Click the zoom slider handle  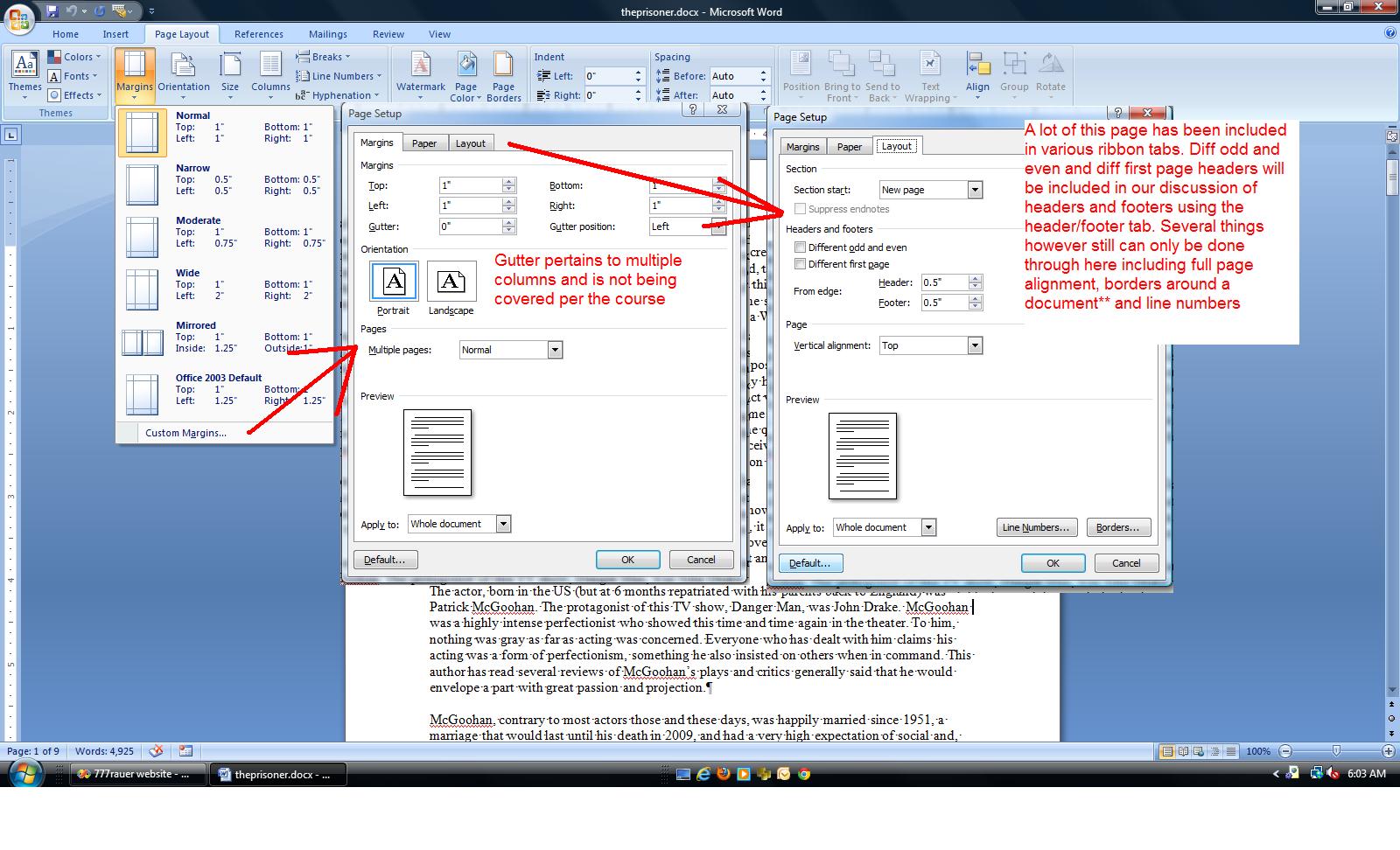pyautogui.click(x=1336, y=751)
